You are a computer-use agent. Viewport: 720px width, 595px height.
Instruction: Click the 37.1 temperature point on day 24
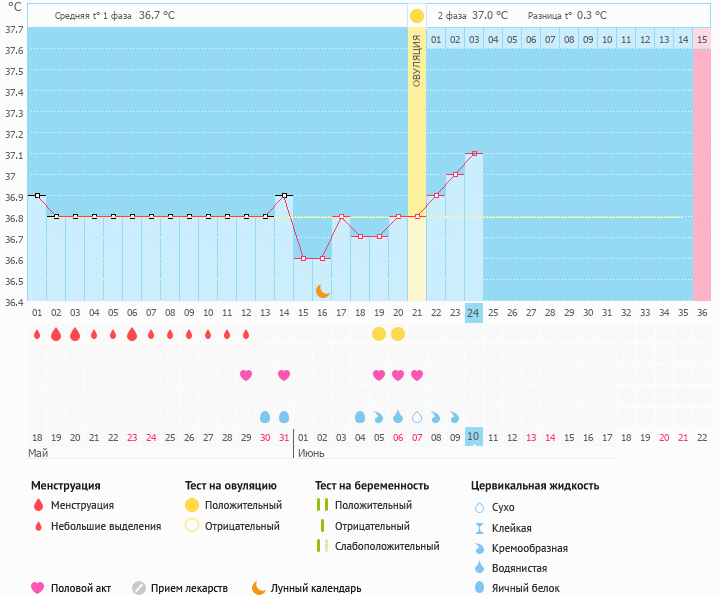tap(474, 154)
